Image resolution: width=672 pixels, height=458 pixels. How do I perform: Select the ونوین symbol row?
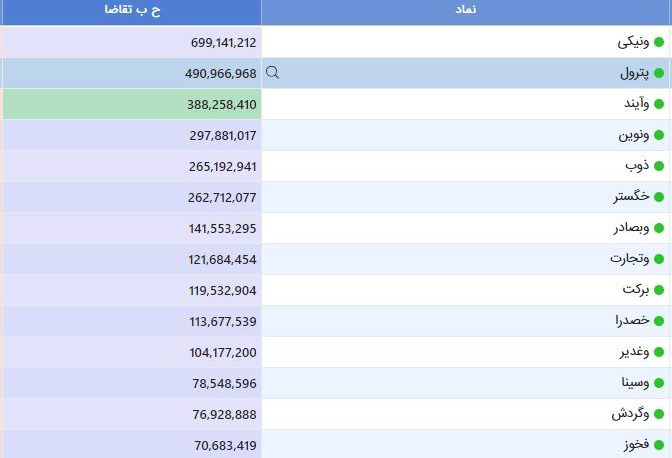coord(466,135)
